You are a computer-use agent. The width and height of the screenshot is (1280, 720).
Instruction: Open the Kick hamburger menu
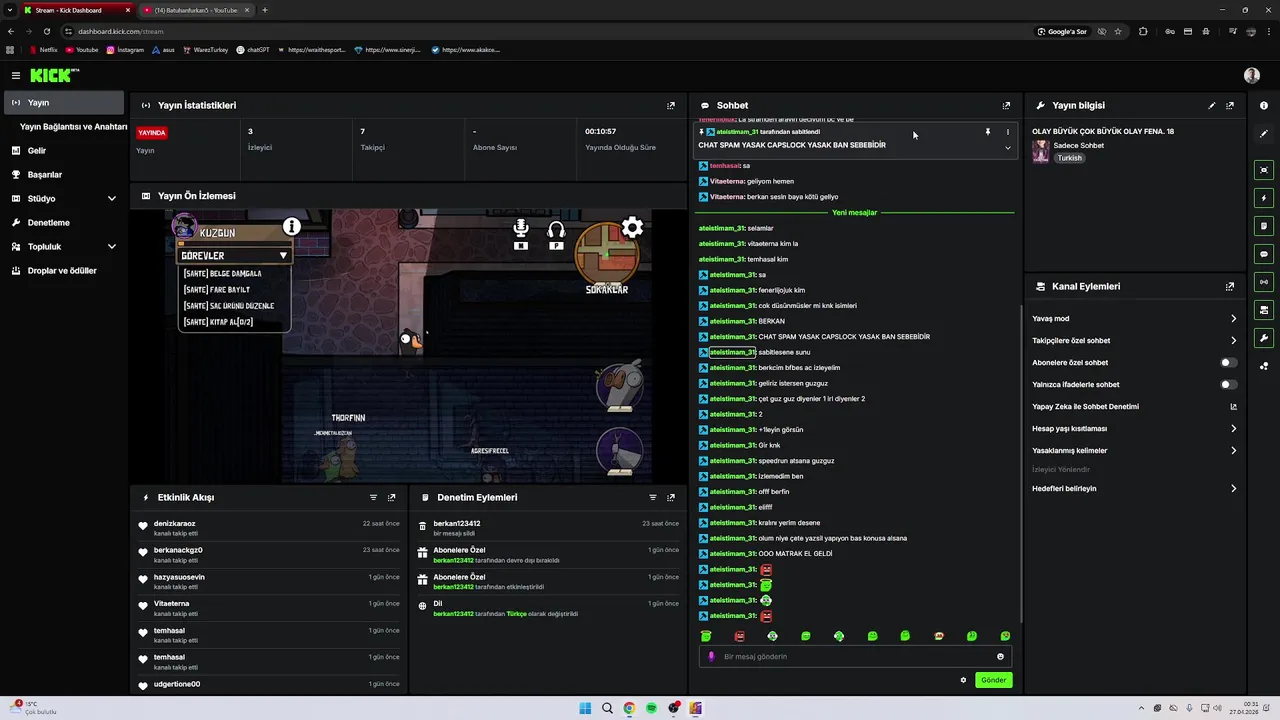pyautogui.click(x=16, y=75)
